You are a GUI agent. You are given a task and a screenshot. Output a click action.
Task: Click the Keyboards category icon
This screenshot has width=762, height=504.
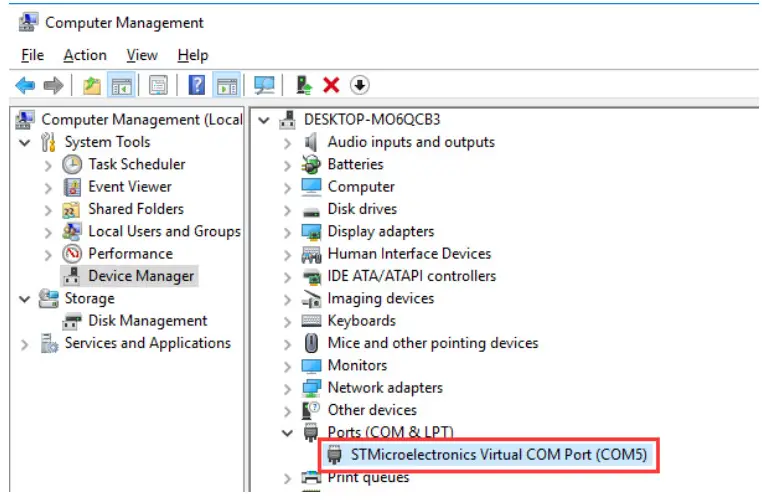click(311, 321)
